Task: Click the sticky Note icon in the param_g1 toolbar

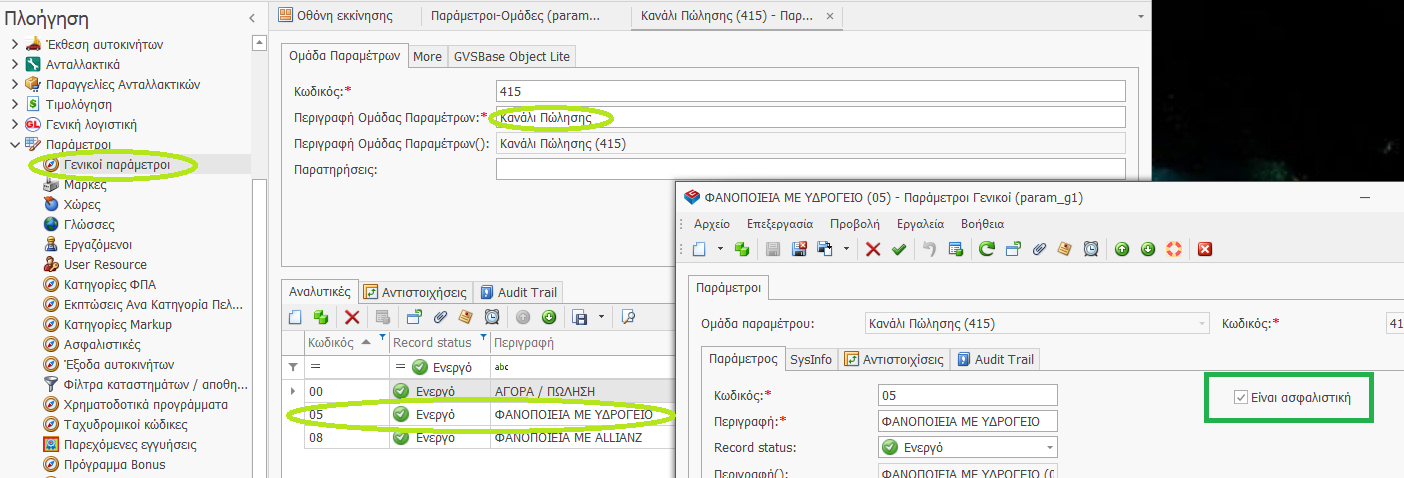Action: click(1065, 249)
